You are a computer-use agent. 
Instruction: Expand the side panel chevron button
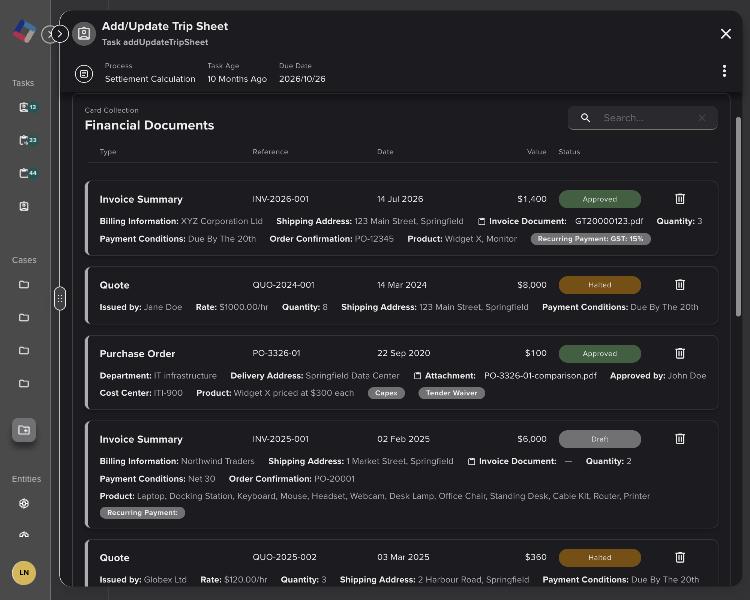point(59,34)
